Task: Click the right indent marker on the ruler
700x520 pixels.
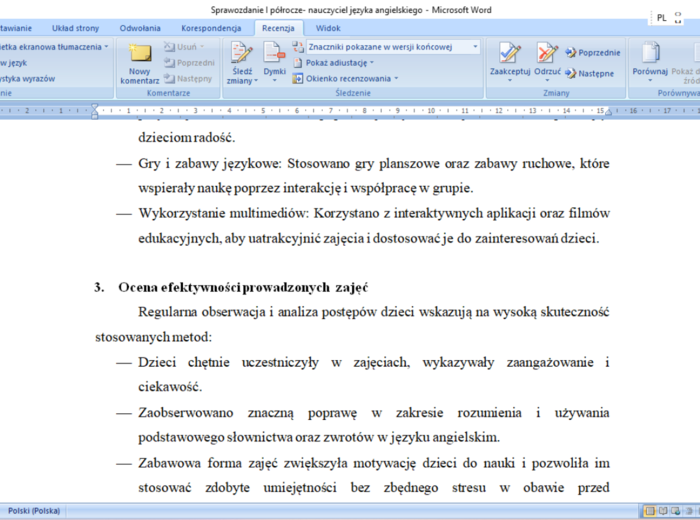Action: point(608,112)
